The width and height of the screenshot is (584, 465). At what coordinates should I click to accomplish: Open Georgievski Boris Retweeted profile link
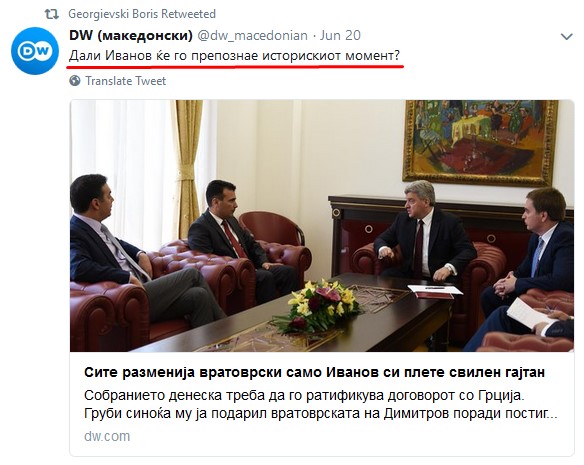pos(142,14)
